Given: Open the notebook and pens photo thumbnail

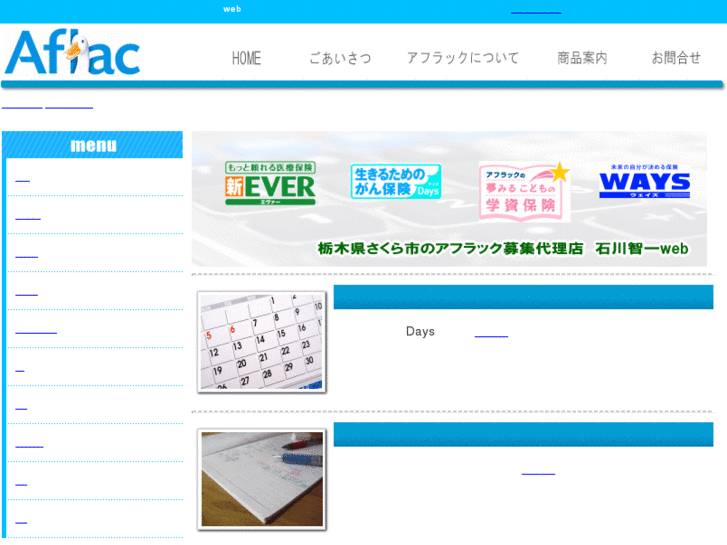Looking at the screenshot, I should [x=262, y=479].
